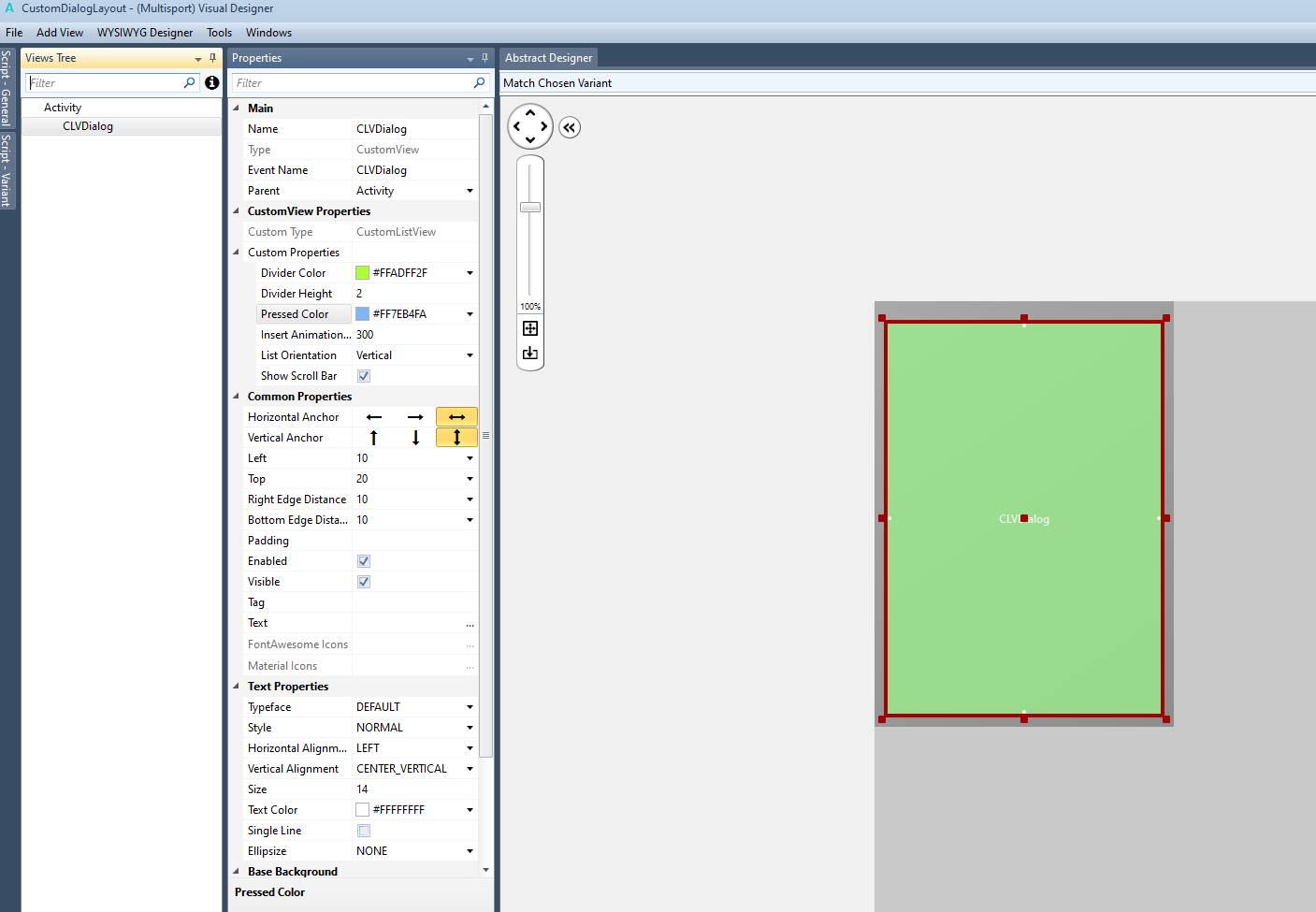Click the icon below fit-to-screen
The image size is (1316, 912).
530,353
